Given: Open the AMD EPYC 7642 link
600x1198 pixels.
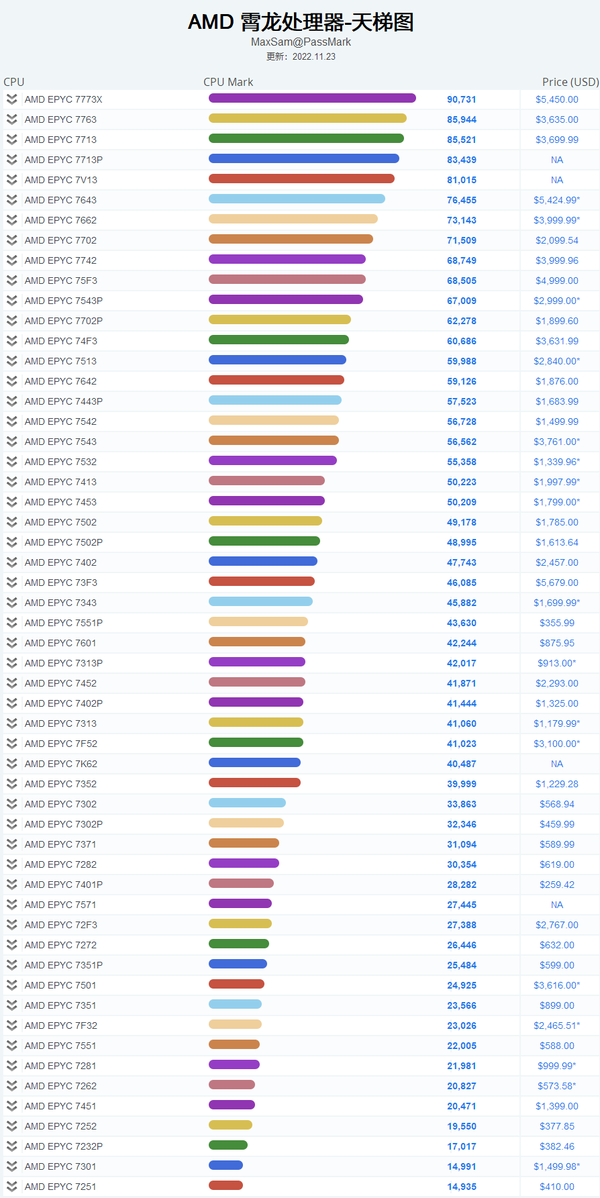Looking at the screenshot, I should point(60,381).
